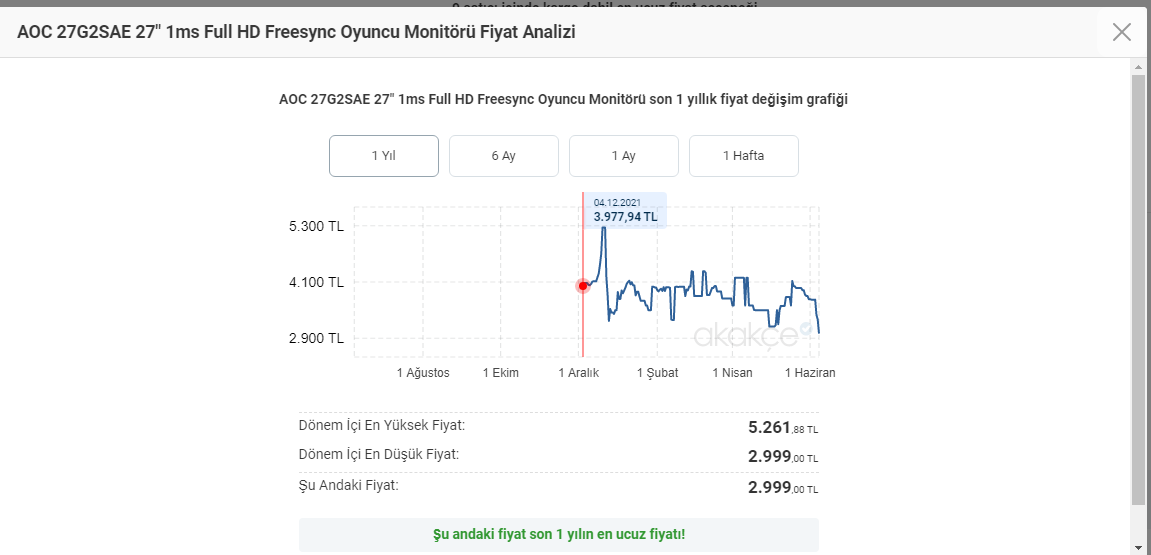Show the 1 Ay price history
The width and height of the screenshot is (1151, 555).
pos(623,156)
